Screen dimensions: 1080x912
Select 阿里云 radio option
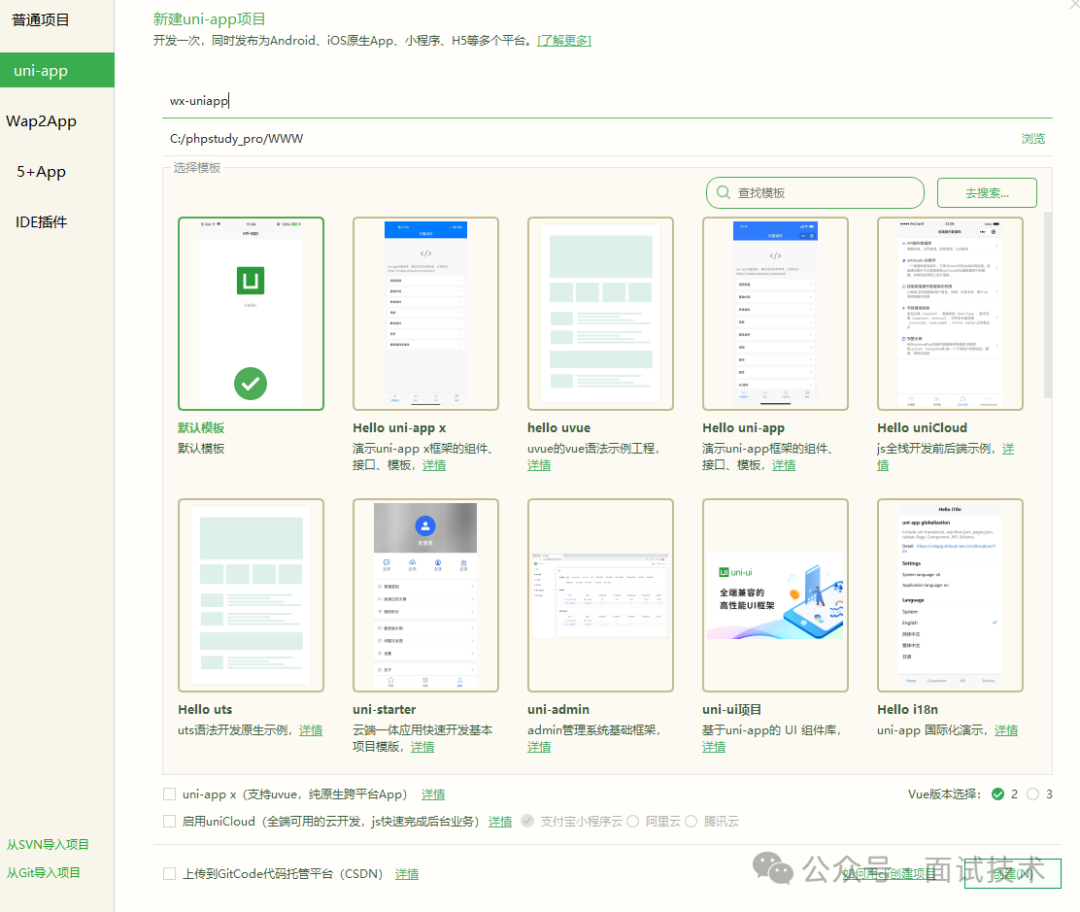[x=632, y=821]
